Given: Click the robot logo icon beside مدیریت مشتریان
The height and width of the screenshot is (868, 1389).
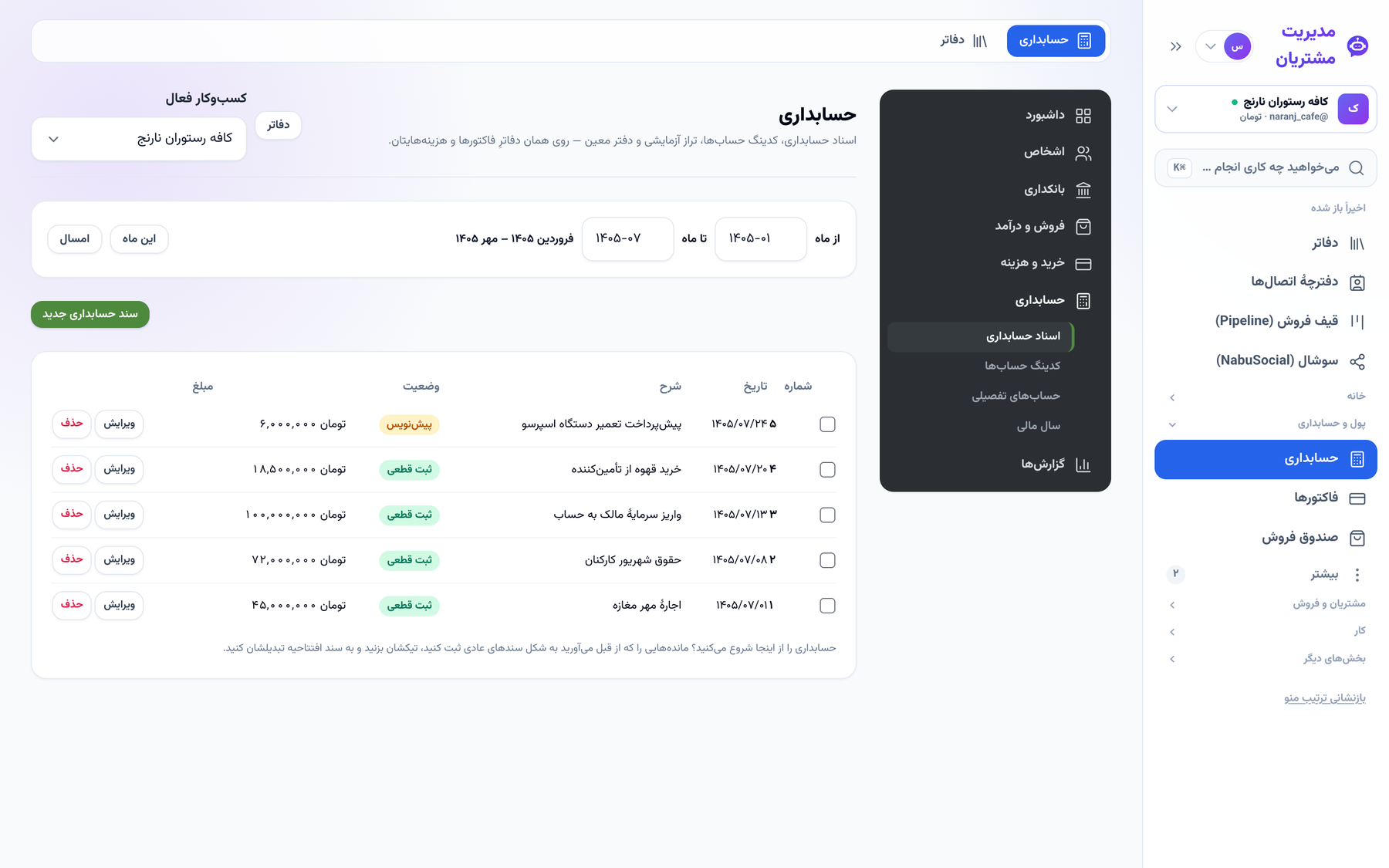Looking at the screenshot, I should (x=1357, y=46).
